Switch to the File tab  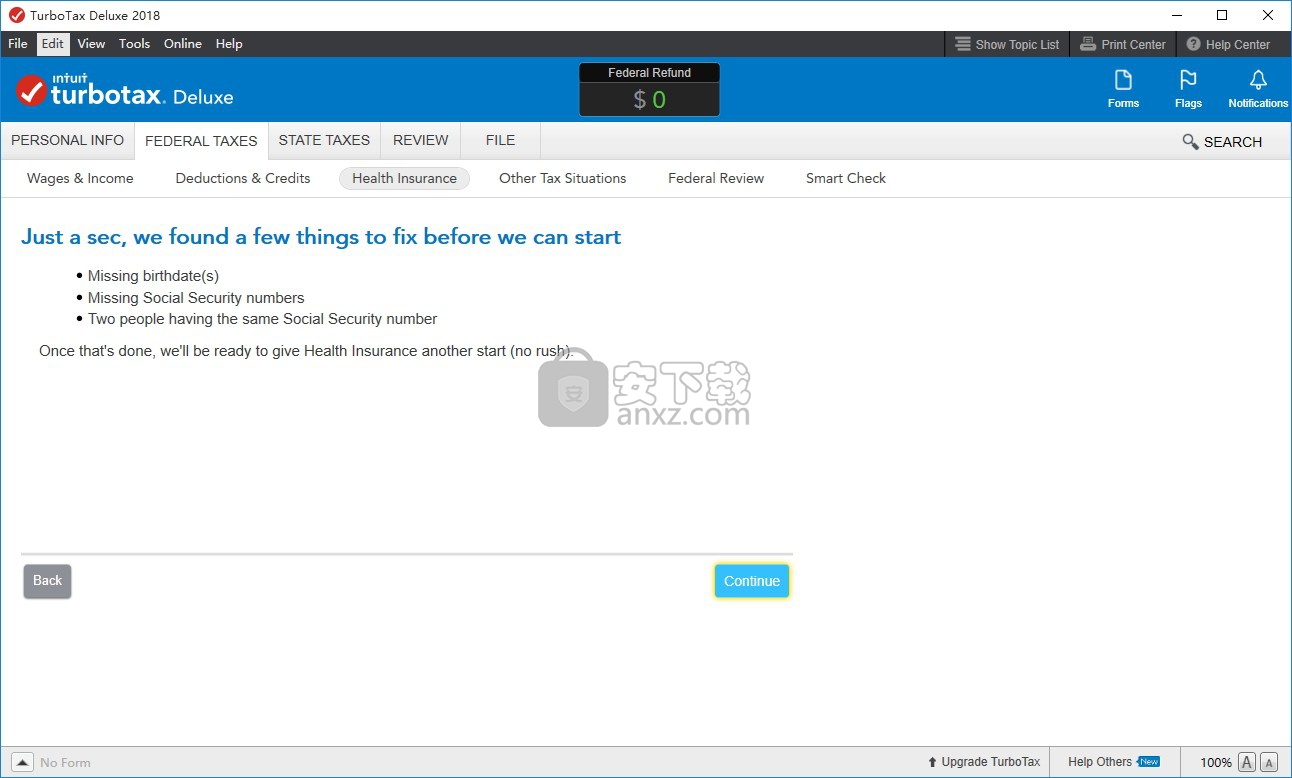coord(500,141)
